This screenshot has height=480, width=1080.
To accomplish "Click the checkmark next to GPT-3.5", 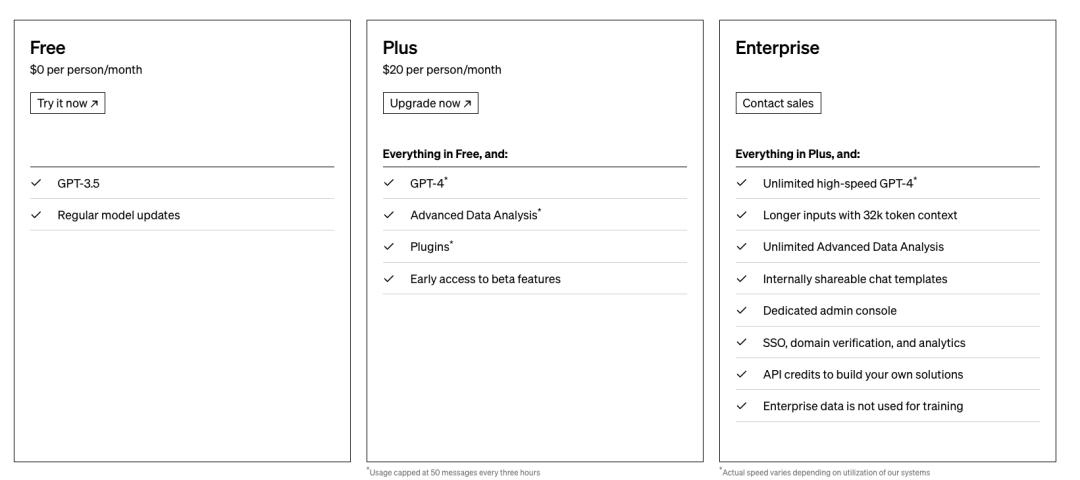I will (x=37, y=183).
